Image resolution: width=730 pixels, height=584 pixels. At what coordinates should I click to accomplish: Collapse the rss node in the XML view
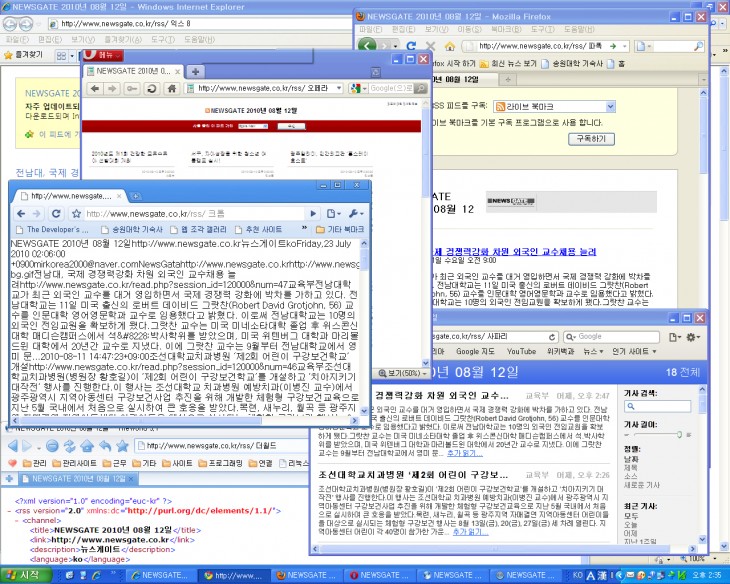10,511
